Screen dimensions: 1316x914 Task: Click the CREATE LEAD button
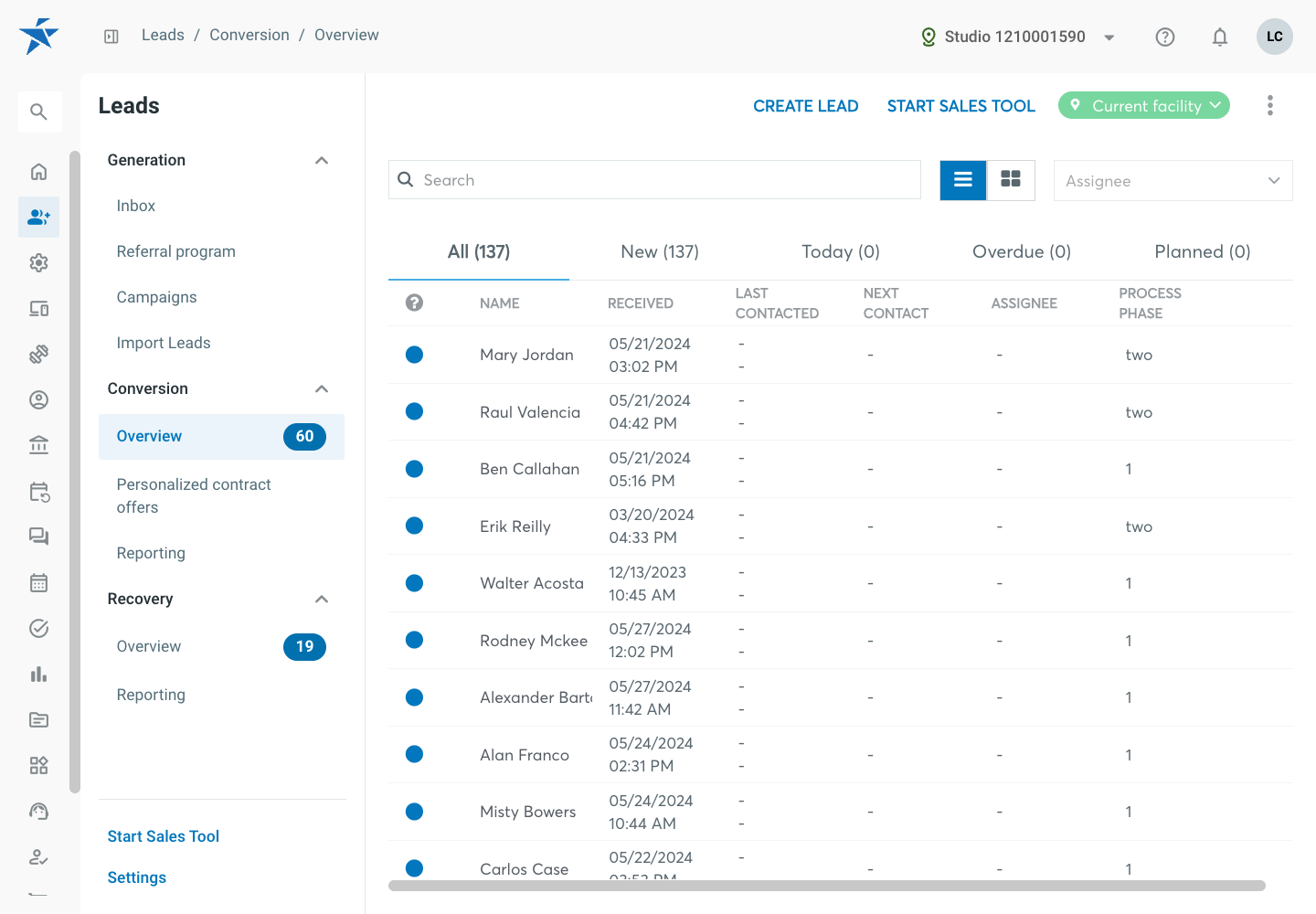point(806,106)
